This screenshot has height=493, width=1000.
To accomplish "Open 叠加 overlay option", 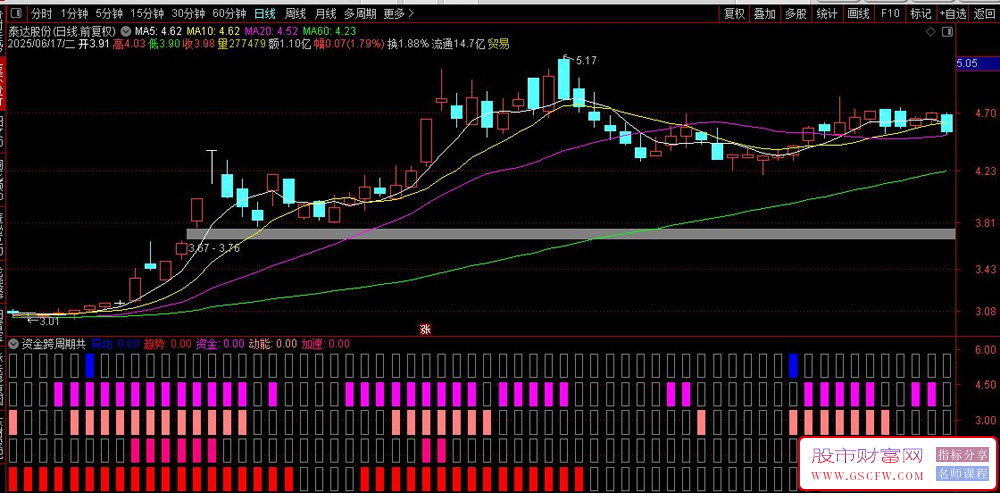I will (765, 13).
